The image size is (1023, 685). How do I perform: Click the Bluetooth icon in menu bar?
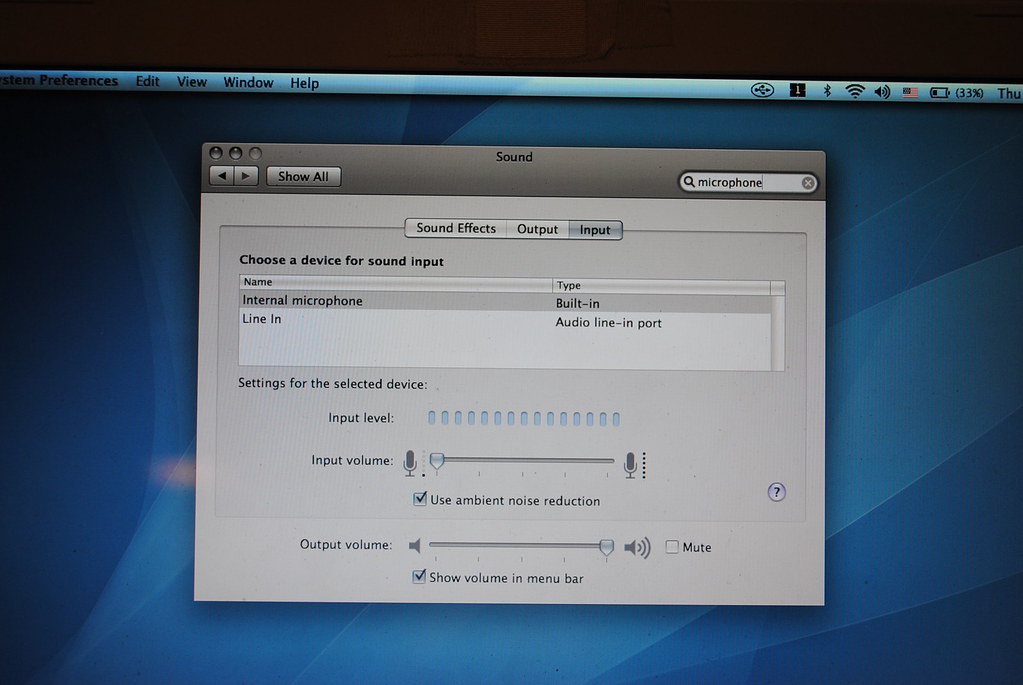tap(827, 91)
